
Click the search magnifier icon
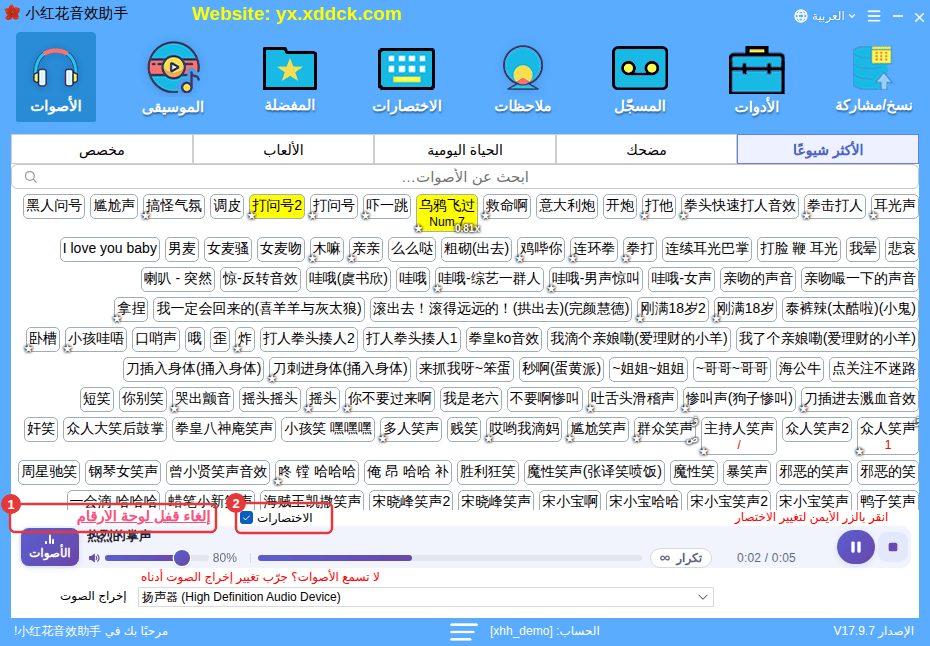(x=31, y=177)
